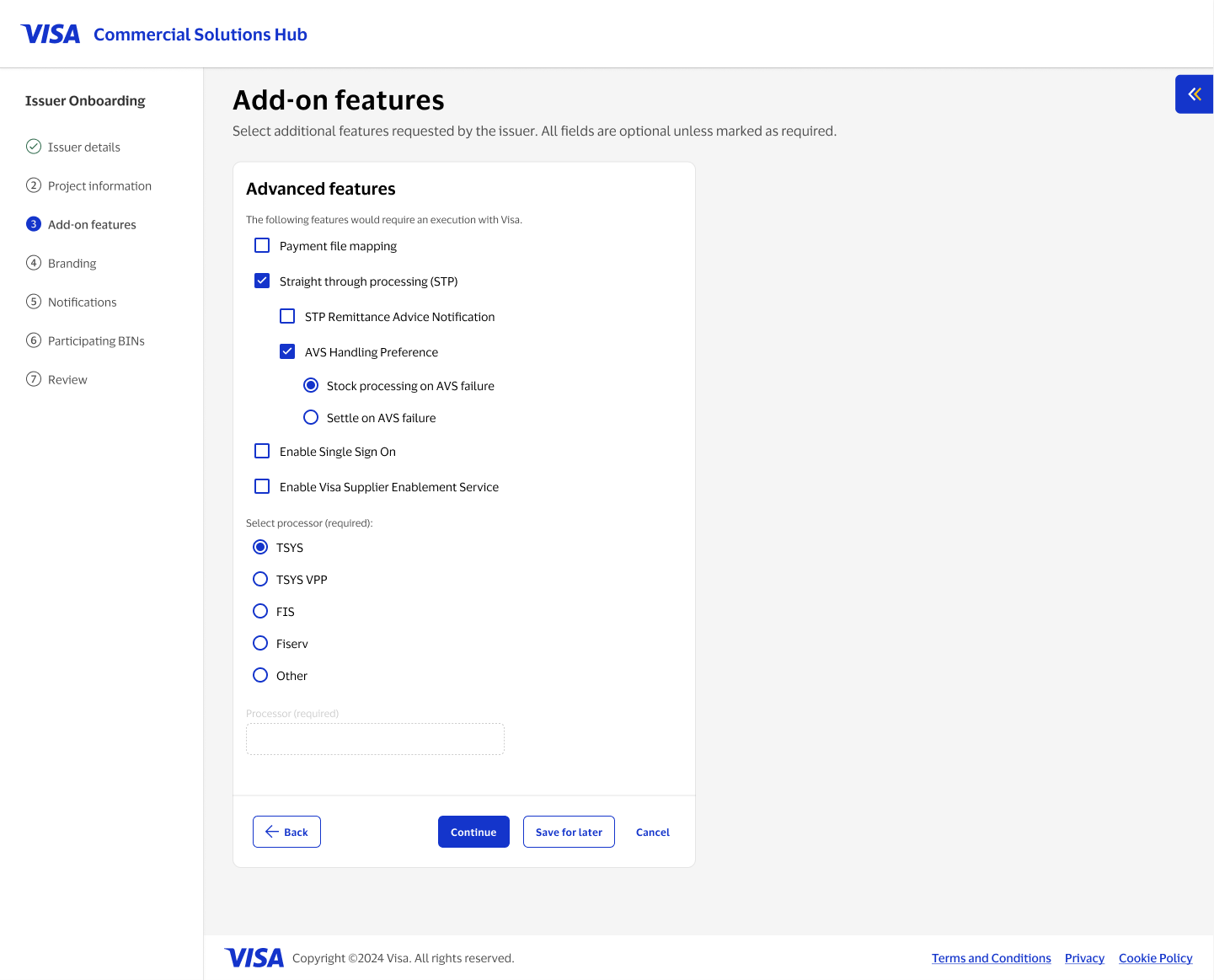
Task: Enable Payment file mapping checkbox
Action: [x=262, y=245]
